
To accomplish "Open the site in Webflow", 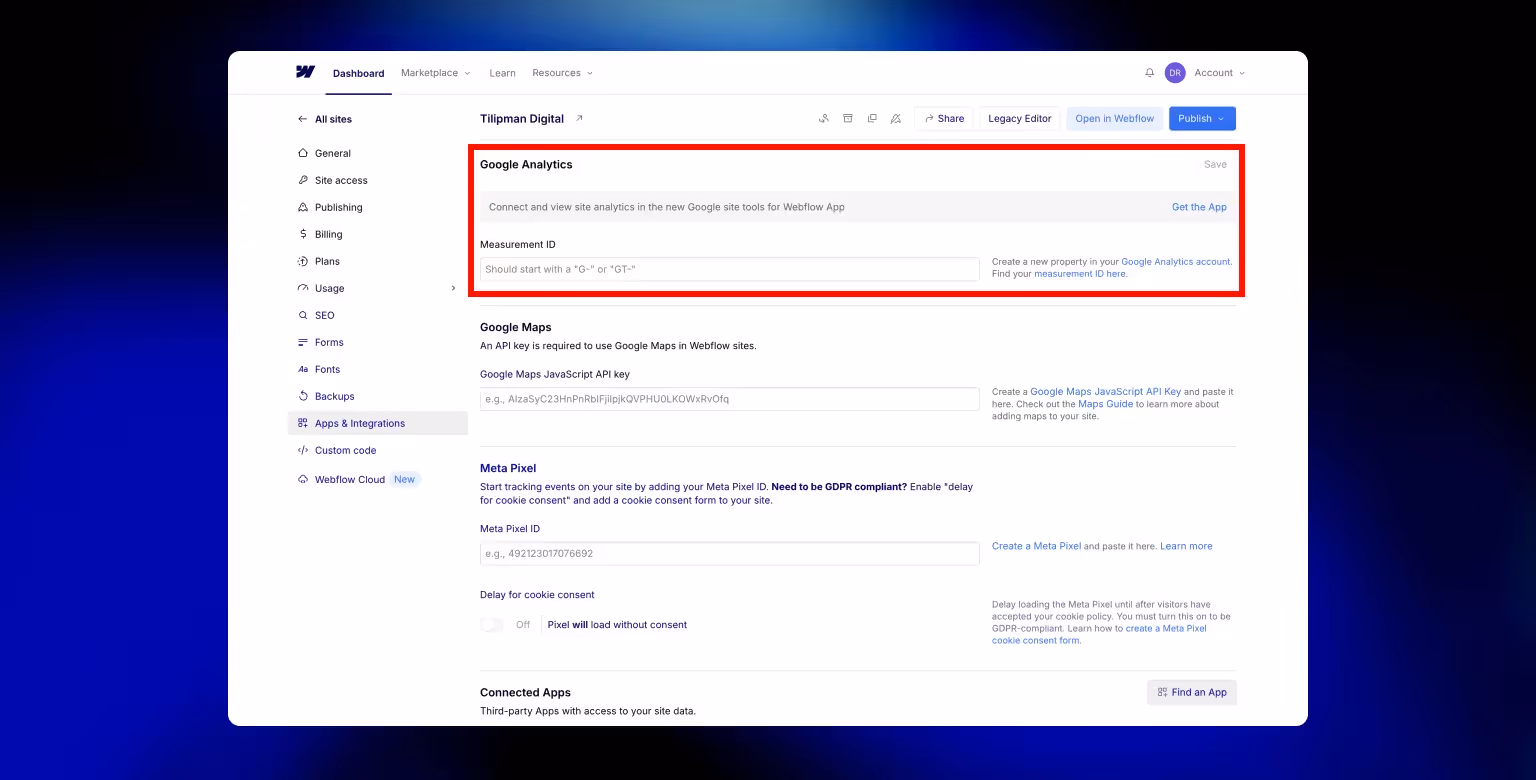I will [1114, 118].
